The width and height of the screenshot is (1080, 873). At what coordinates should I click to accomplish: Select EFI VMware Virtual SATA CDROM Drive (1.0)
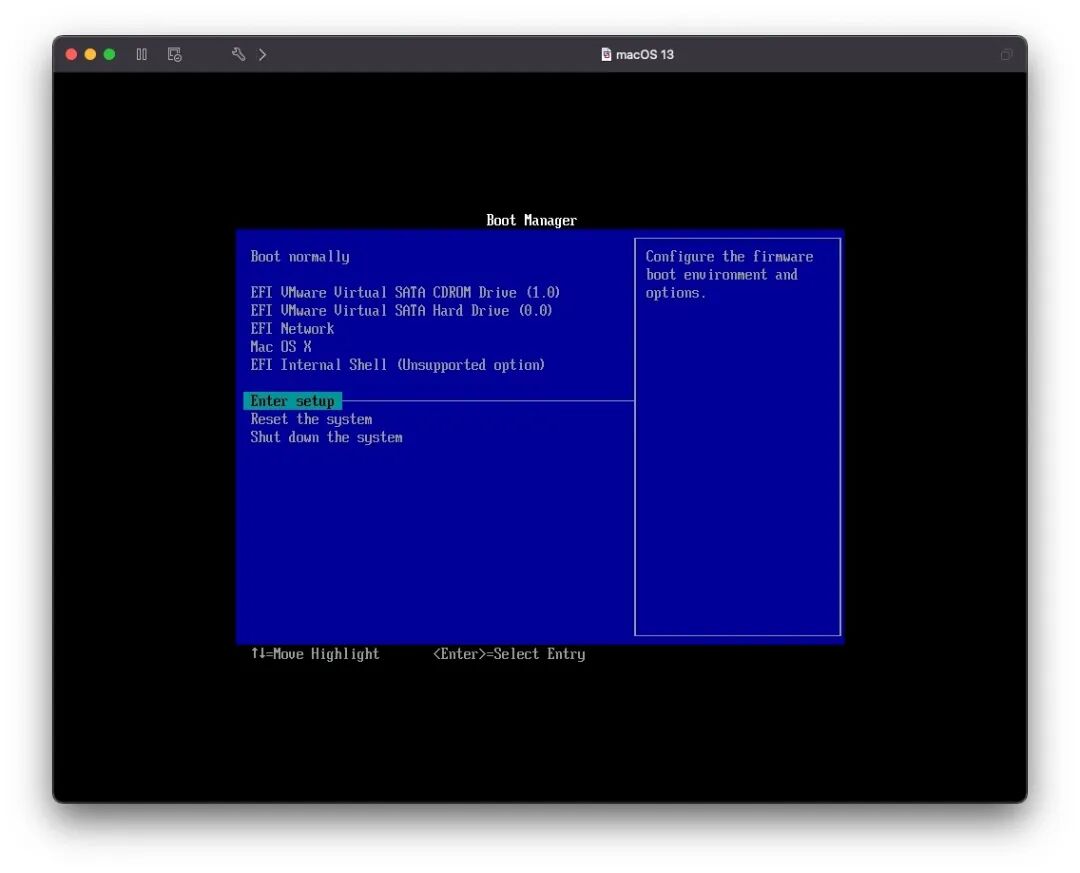(405, 293)
